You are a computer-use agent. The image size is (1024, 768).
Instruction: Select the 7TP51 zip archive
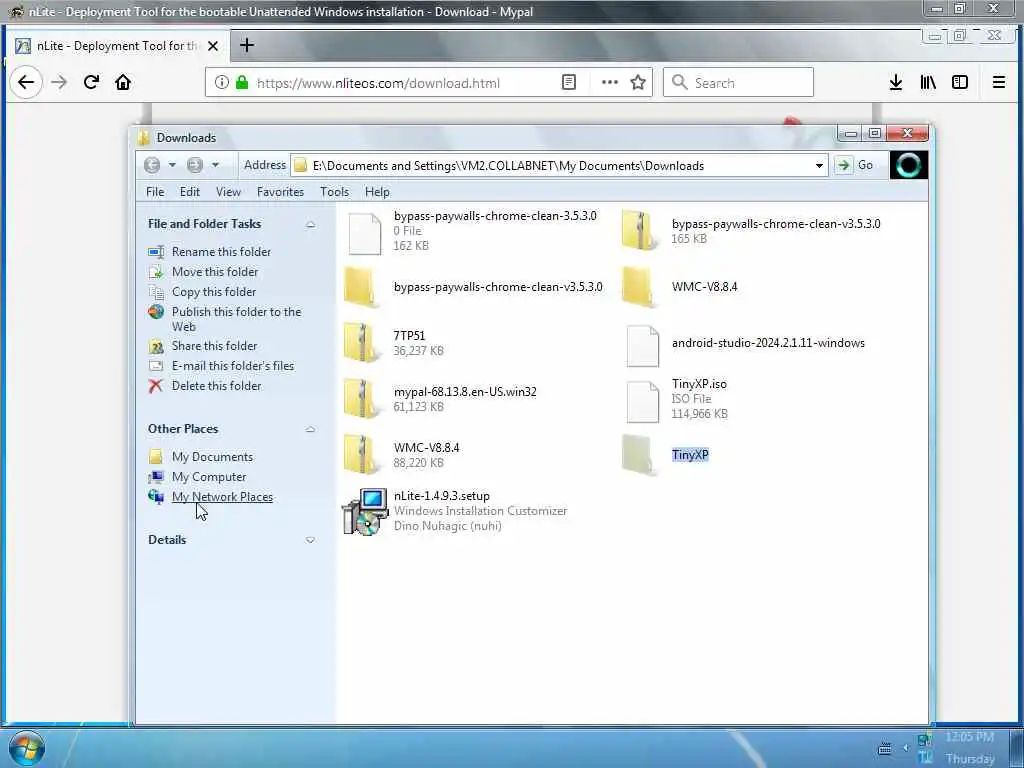(x=360, y=343)
